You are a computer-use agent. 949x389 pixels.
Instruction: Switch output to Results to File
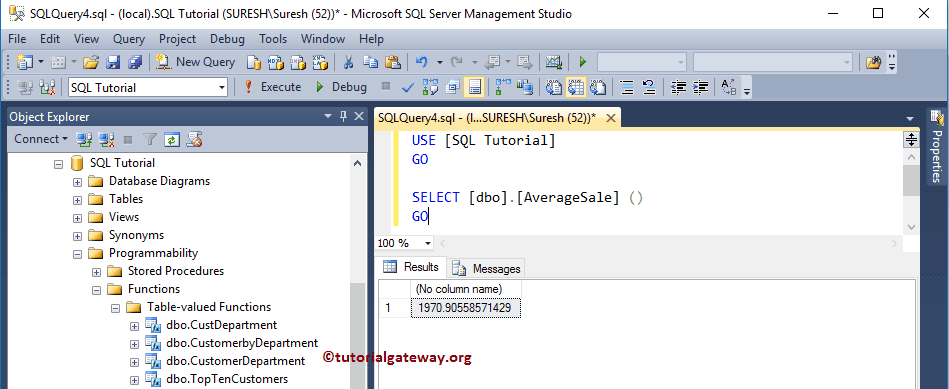(598, 88)
